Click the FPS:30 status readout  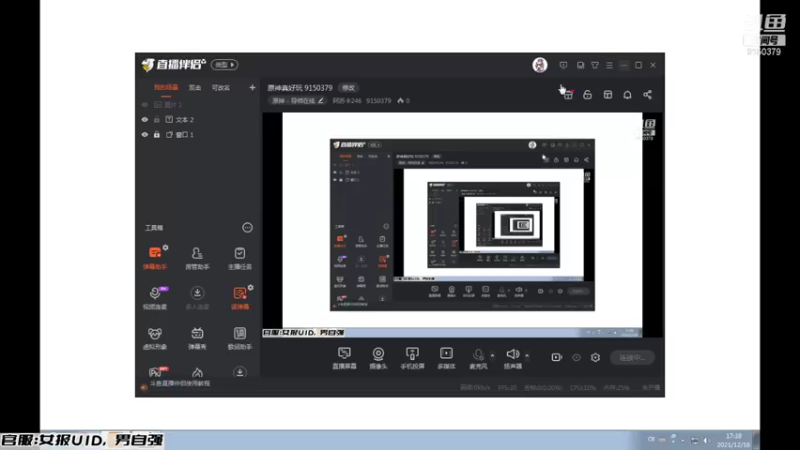(x=507, y=388)
